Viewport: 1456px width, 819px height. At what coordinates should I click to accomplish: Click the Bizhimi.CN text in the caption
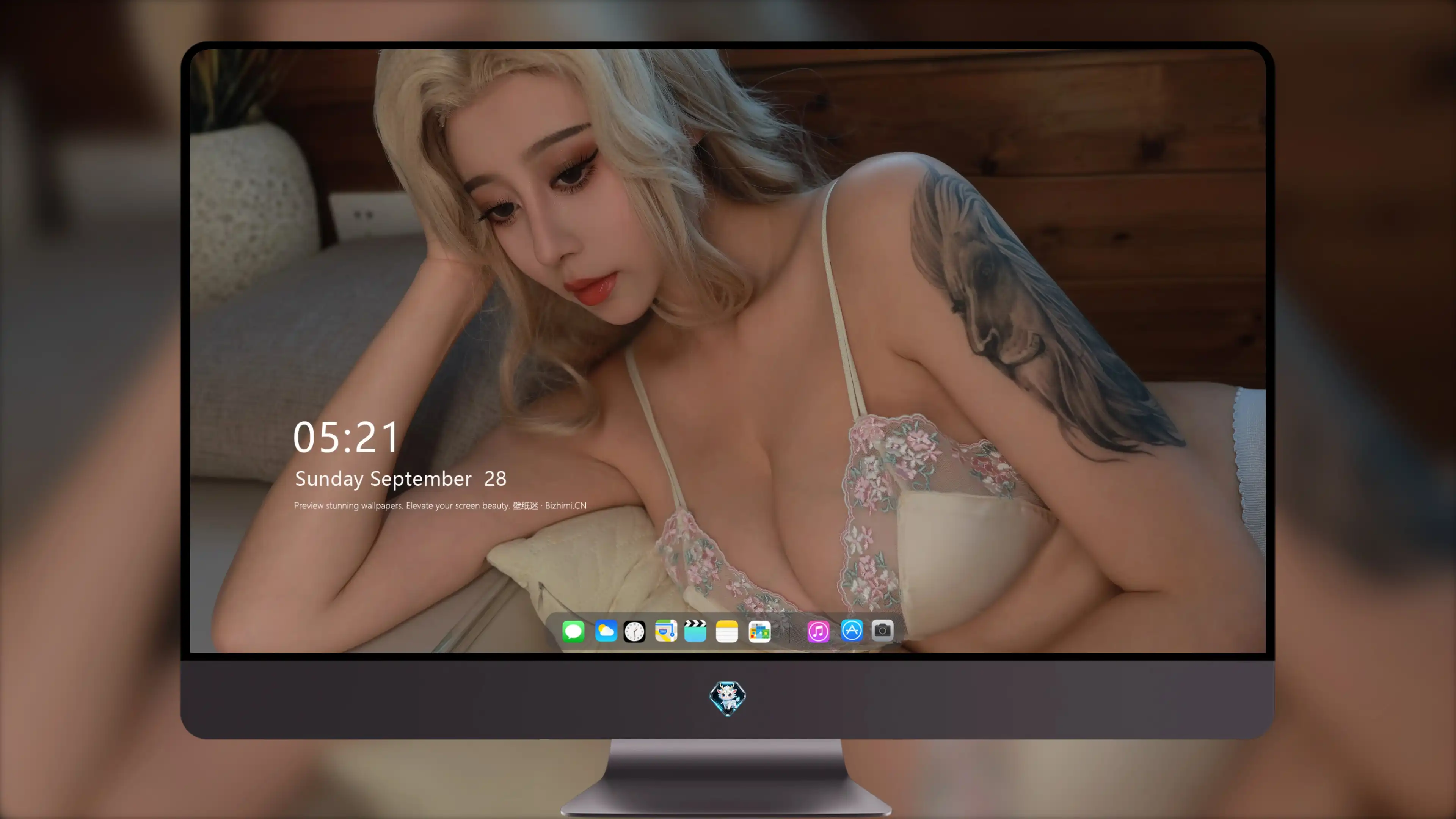tap(565, 505)
